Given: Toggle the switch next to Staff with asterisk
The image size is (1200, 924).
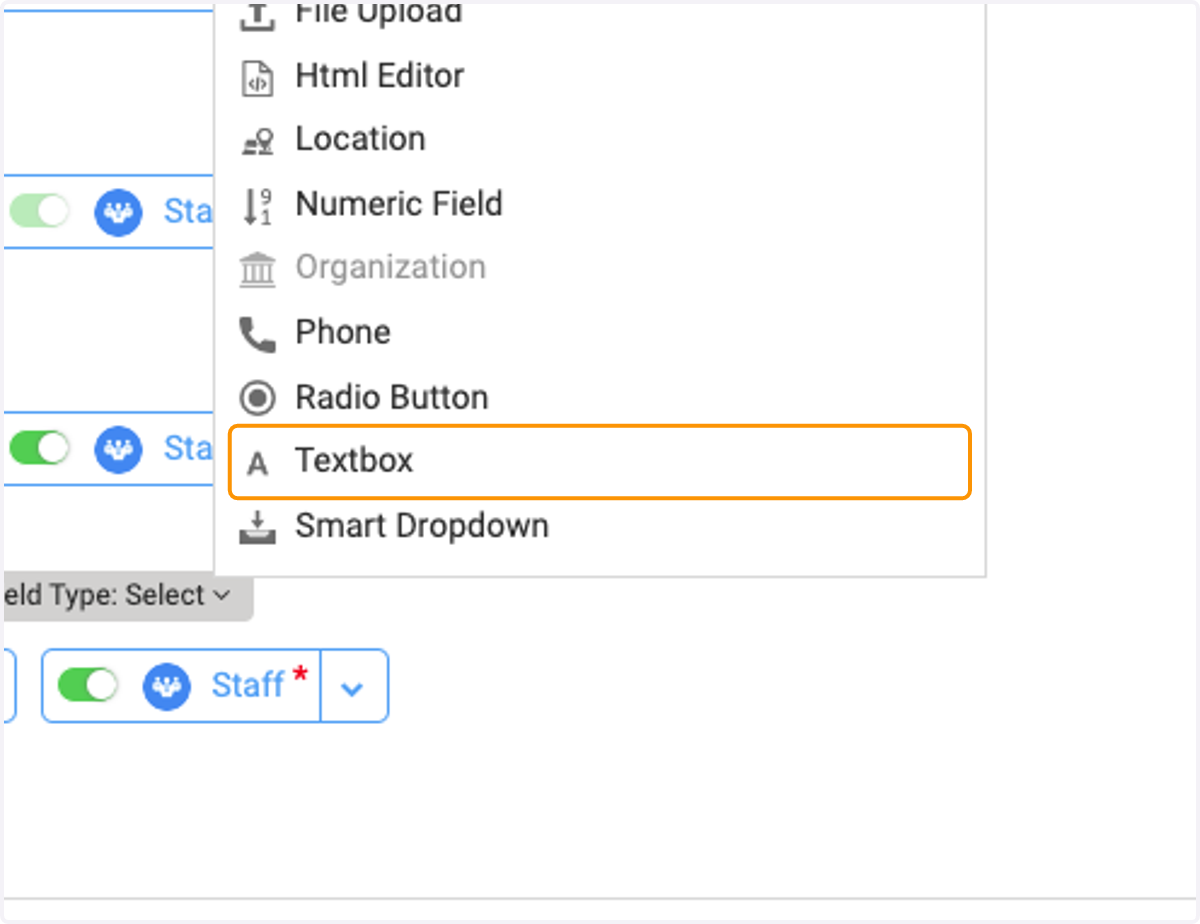Looking at the screenshot, I should (x=88, y=685).
